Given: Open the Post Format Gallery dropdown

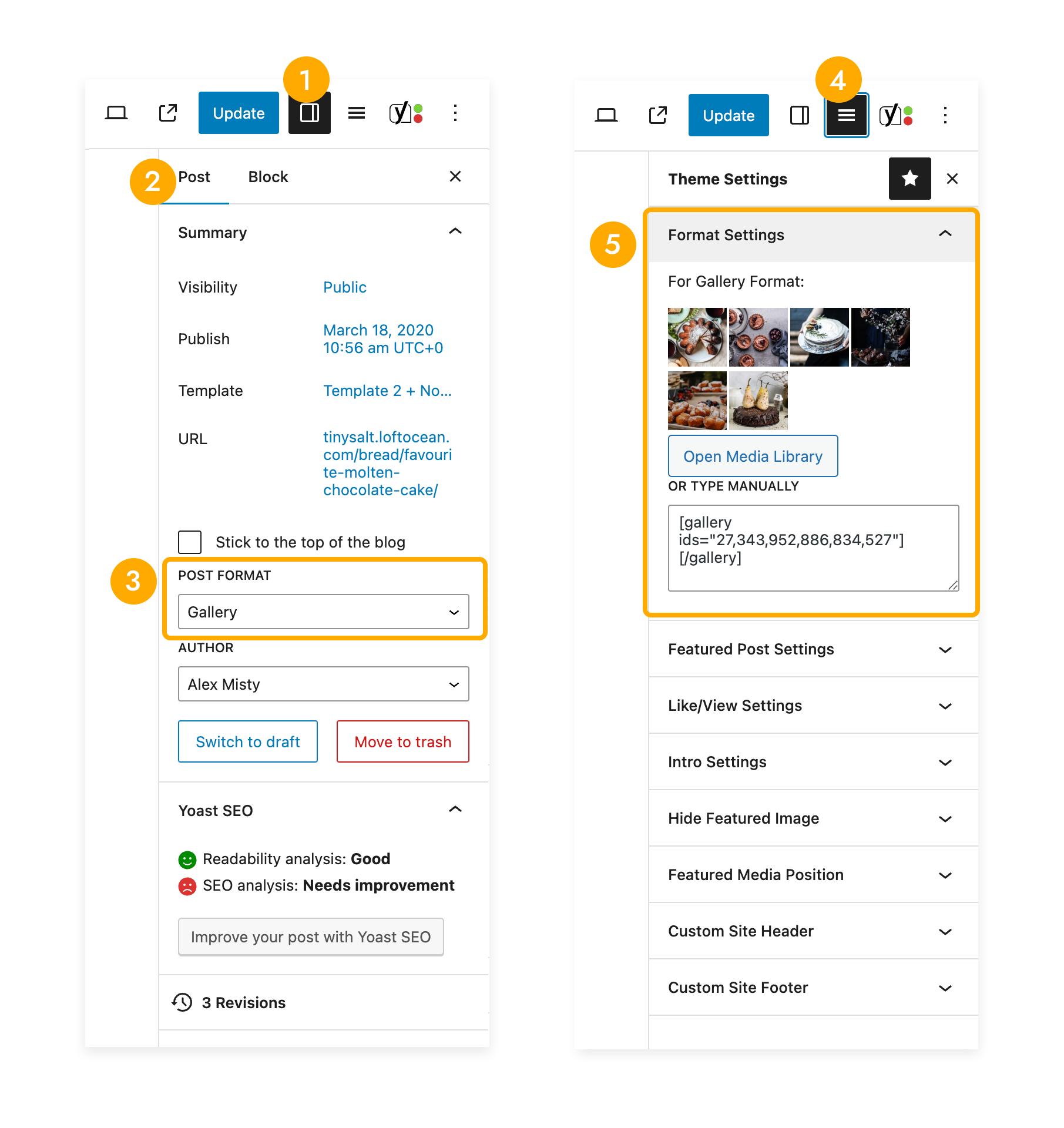Looking at the screenshot, I should pos(323,612).
